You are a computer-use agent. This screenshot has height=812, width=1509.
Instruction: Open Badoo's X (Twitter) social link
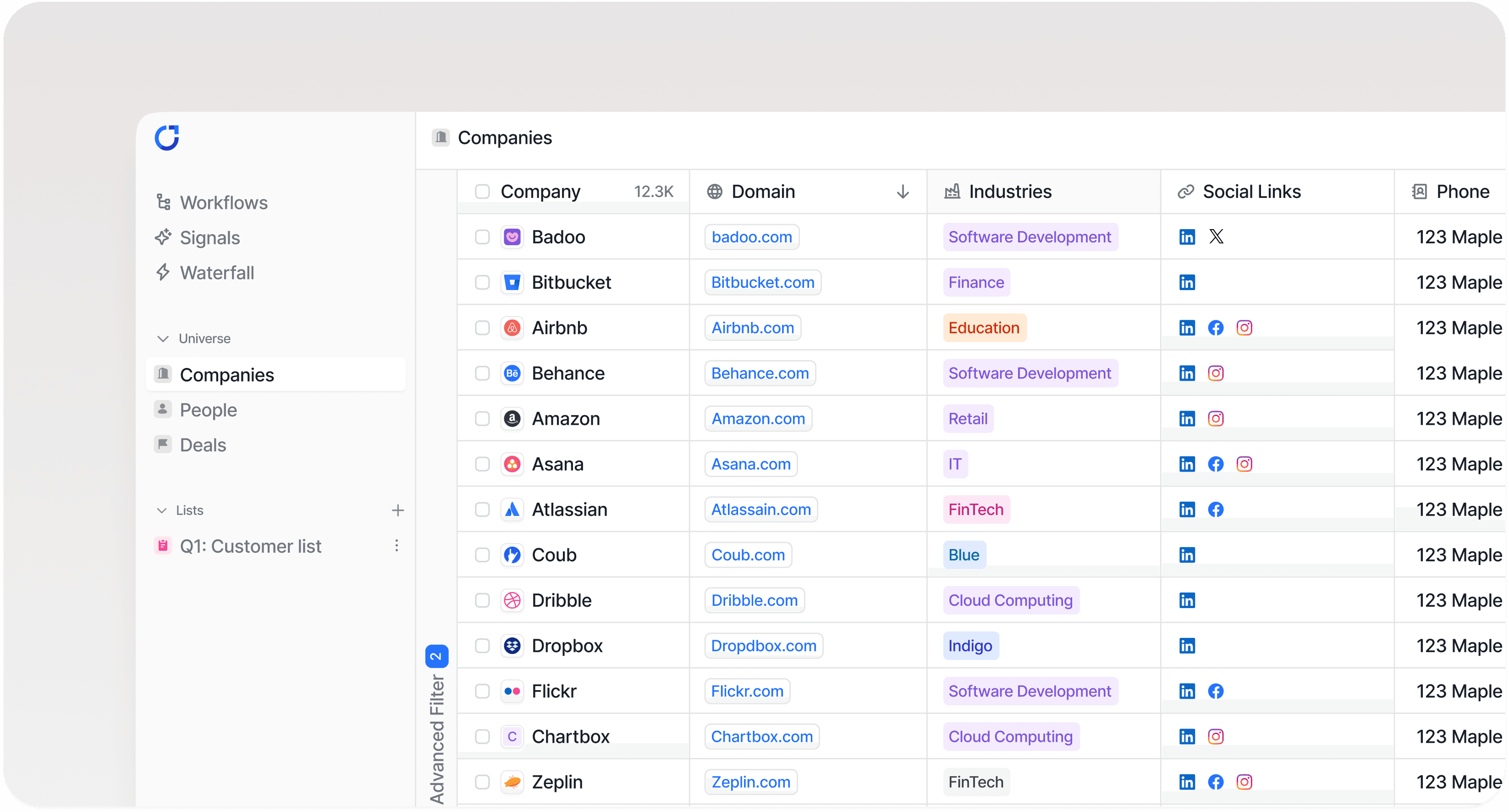pos(1216,236)
